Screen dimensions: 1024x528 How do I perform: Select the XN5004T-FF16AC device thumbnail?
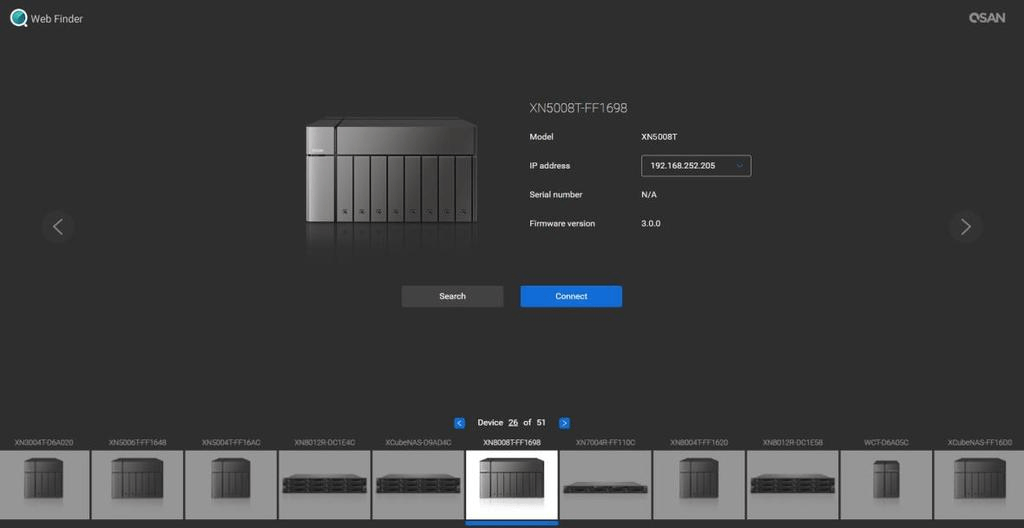(x=231, y=485)
